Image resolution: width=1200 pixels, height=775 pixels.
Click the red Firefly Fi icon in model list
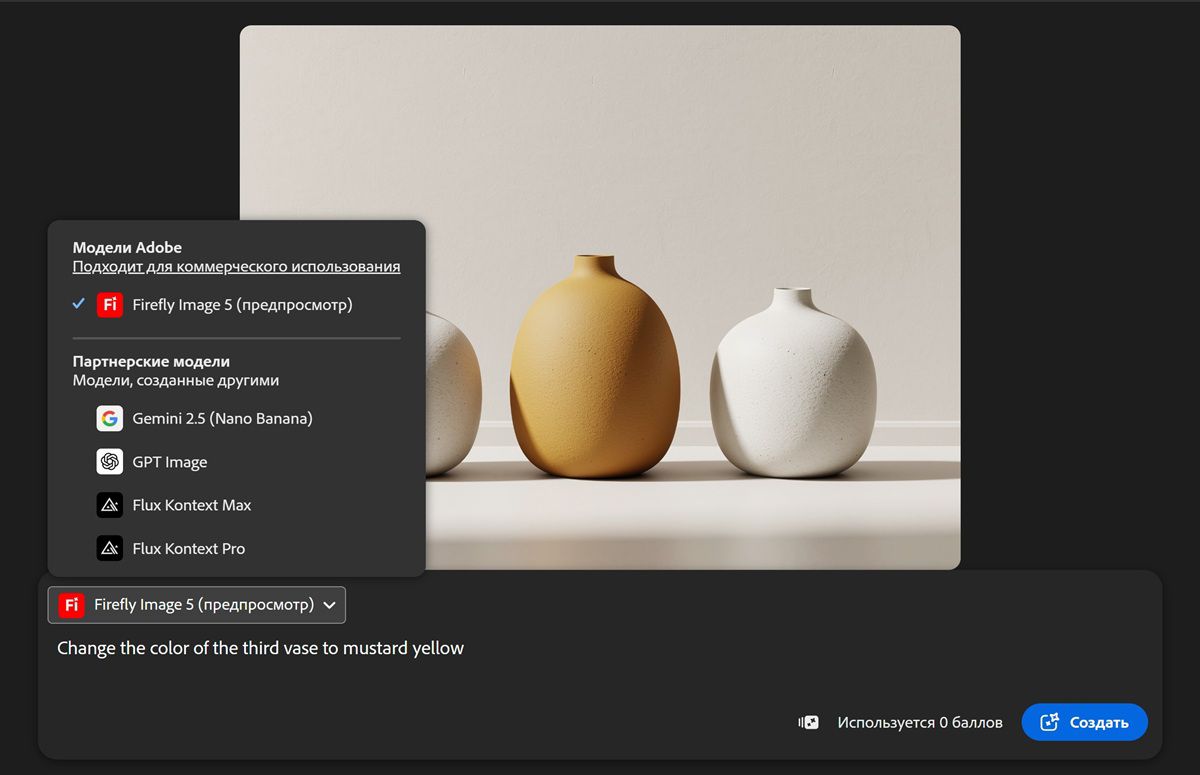pos(110,305)
